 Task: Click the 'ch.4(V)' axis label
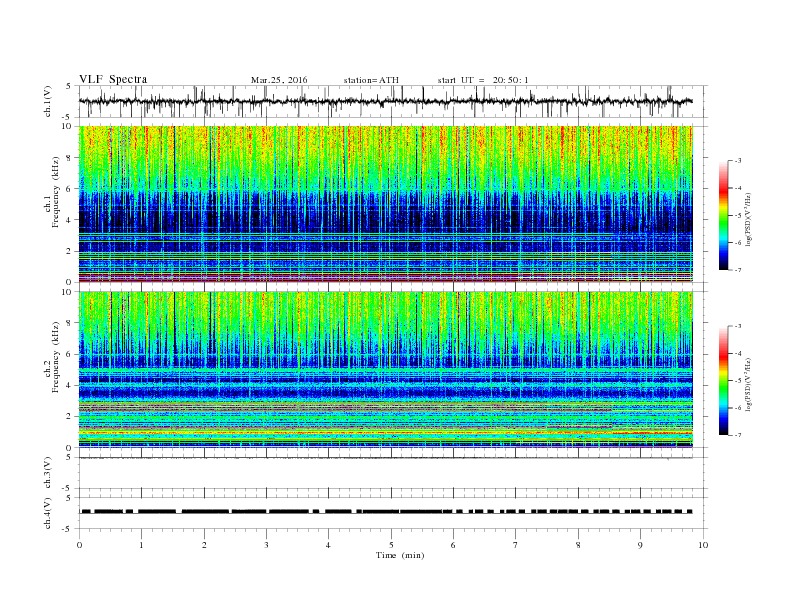pyautogui.click(x=49, y=513)
